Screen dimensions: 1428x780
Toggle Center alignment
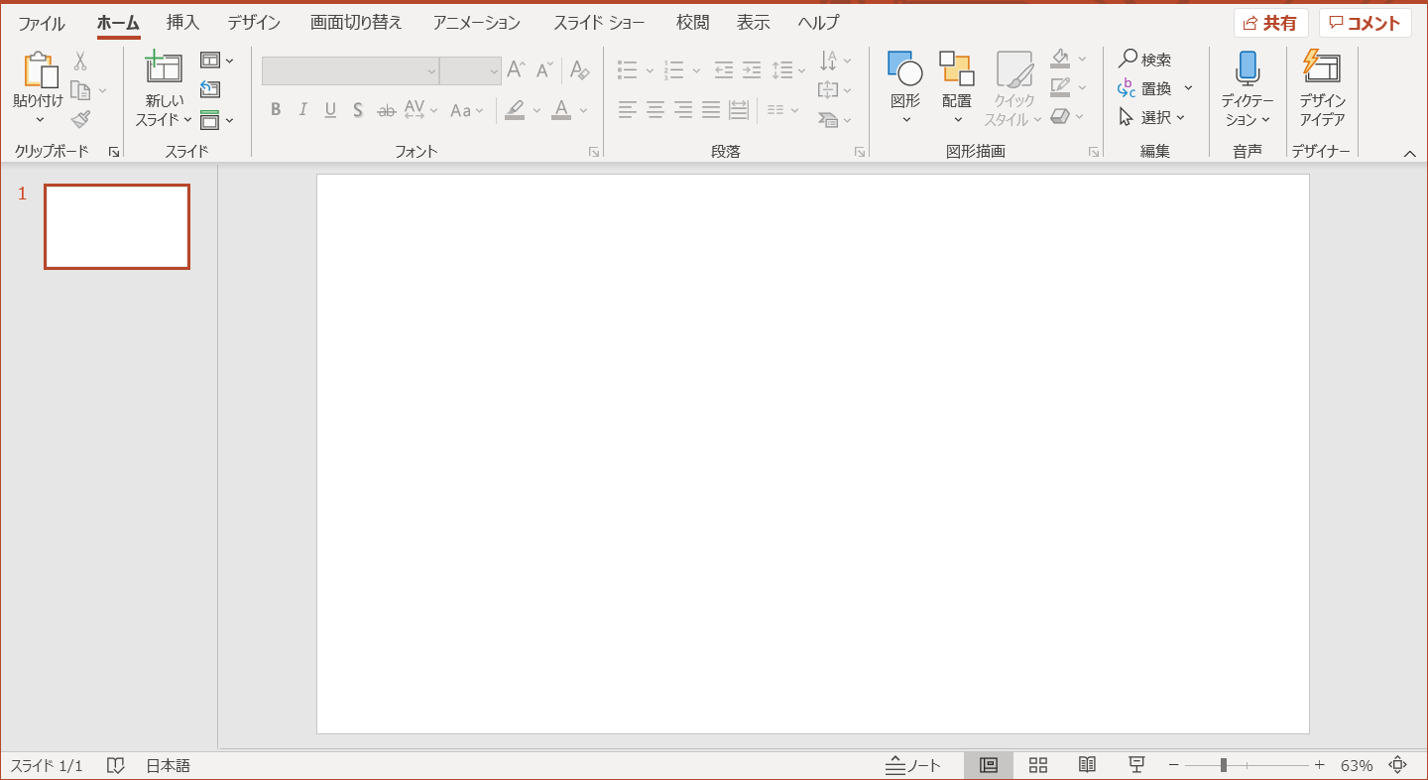pos(655,110)
